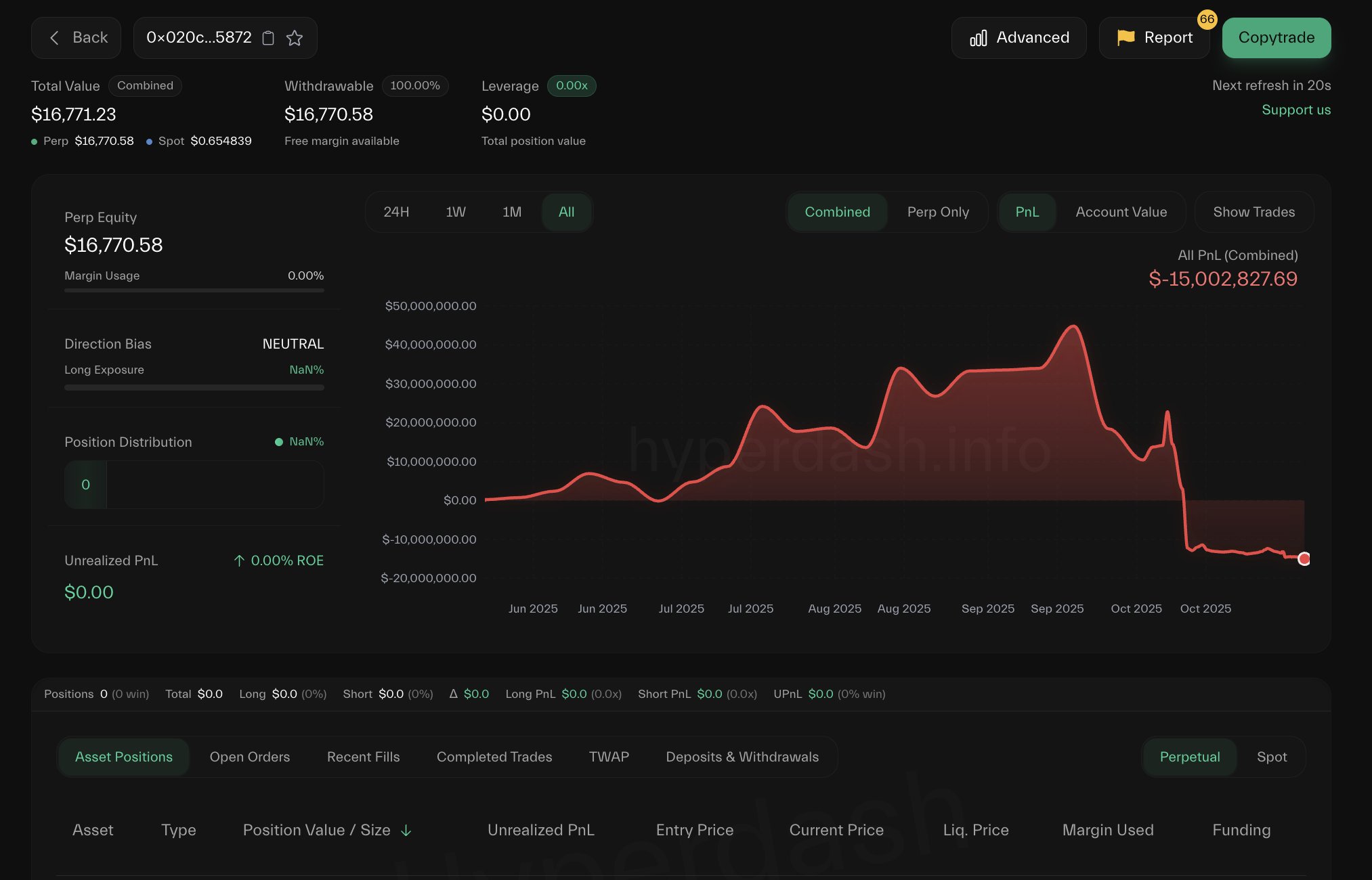Viewport: 1372px width, 880px height.
Task: Click the sort arrow beside Position Value
Action: pos(406,831)
